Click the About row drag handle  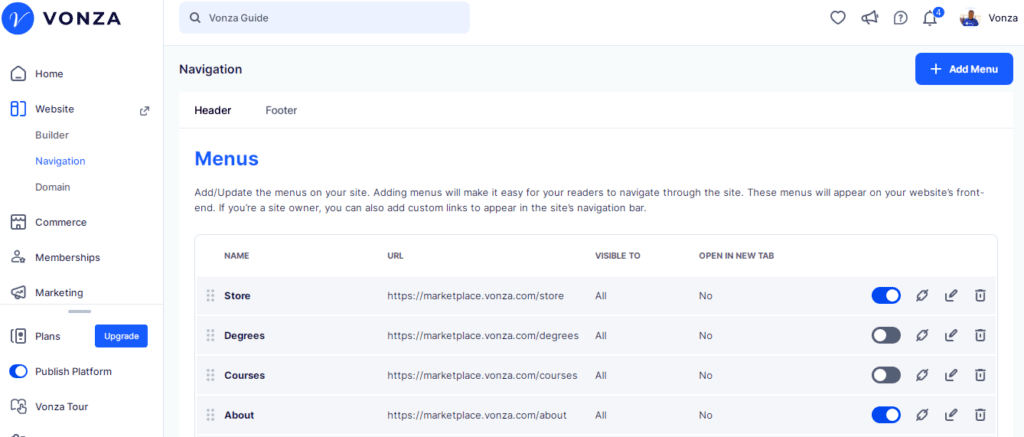210,415
